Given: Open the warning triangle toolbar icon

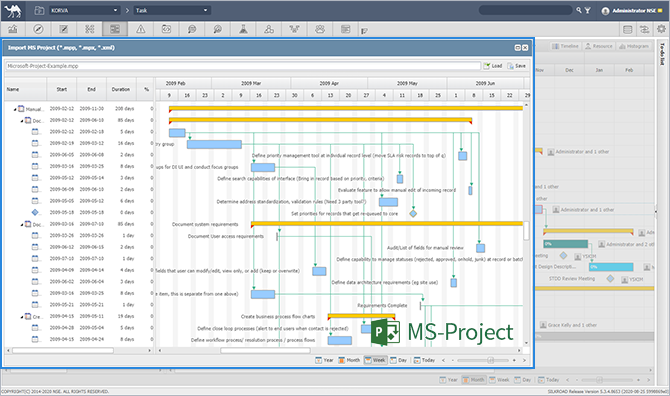Looking at the screenshot, I should 141,29.
